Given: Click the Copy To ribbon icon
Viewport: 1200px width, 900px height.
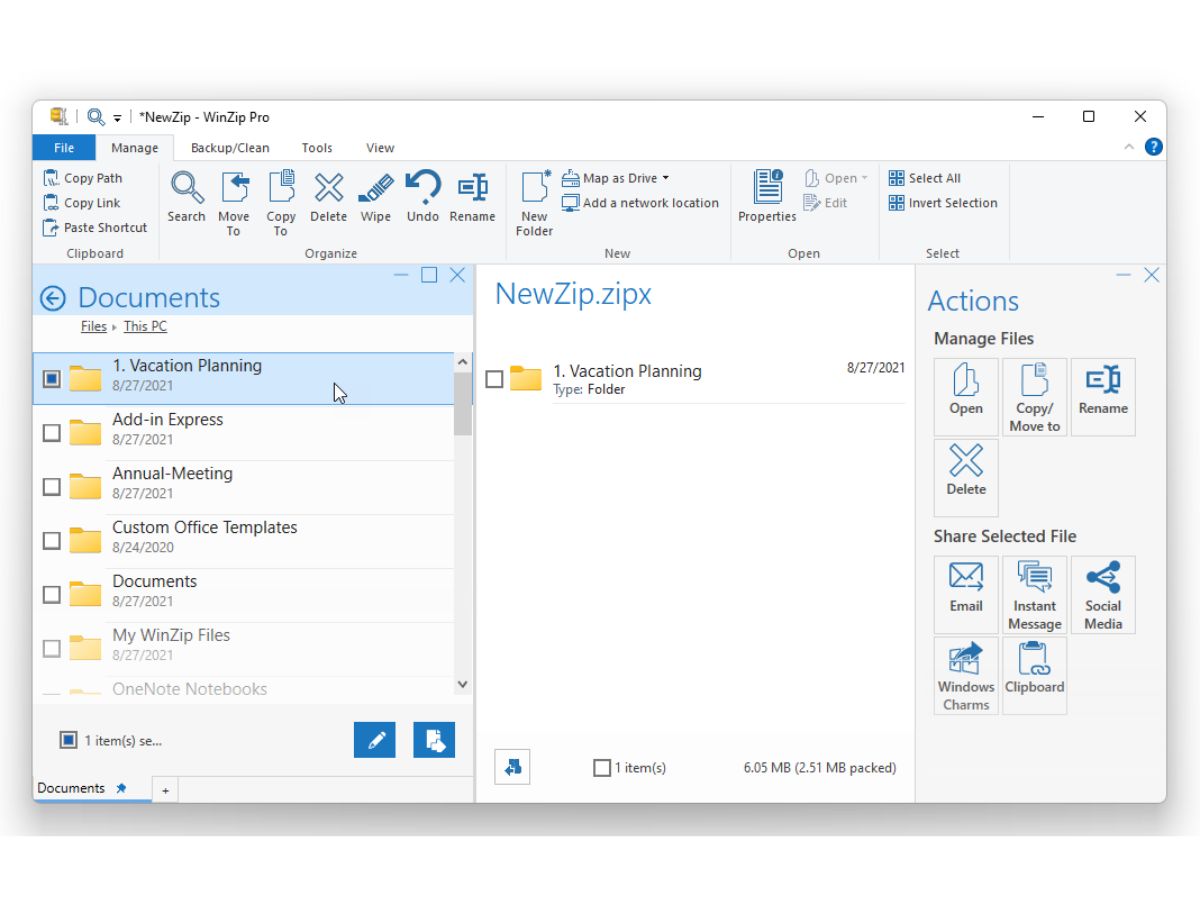Looking at the screenshot, I should click(x=281, y=204).
